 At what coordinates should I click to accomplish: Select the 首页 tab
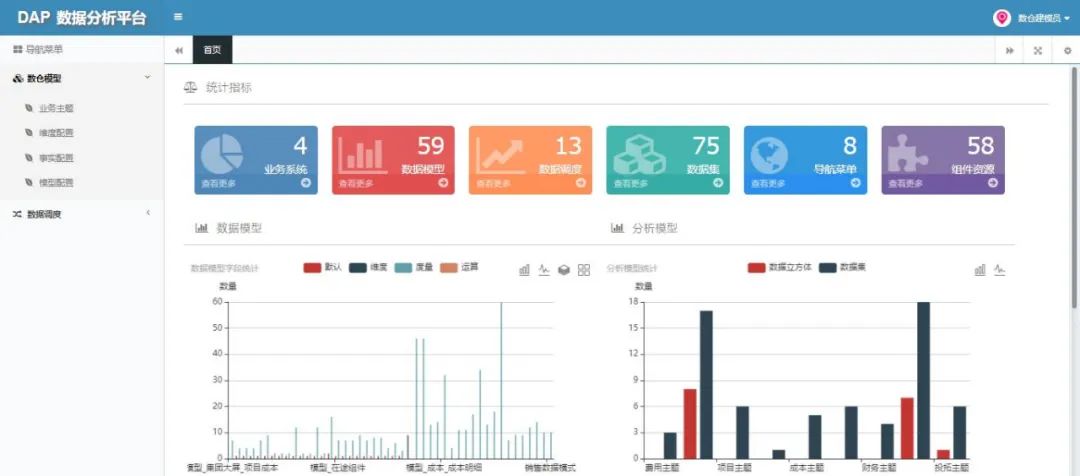(x=212, y=50)
